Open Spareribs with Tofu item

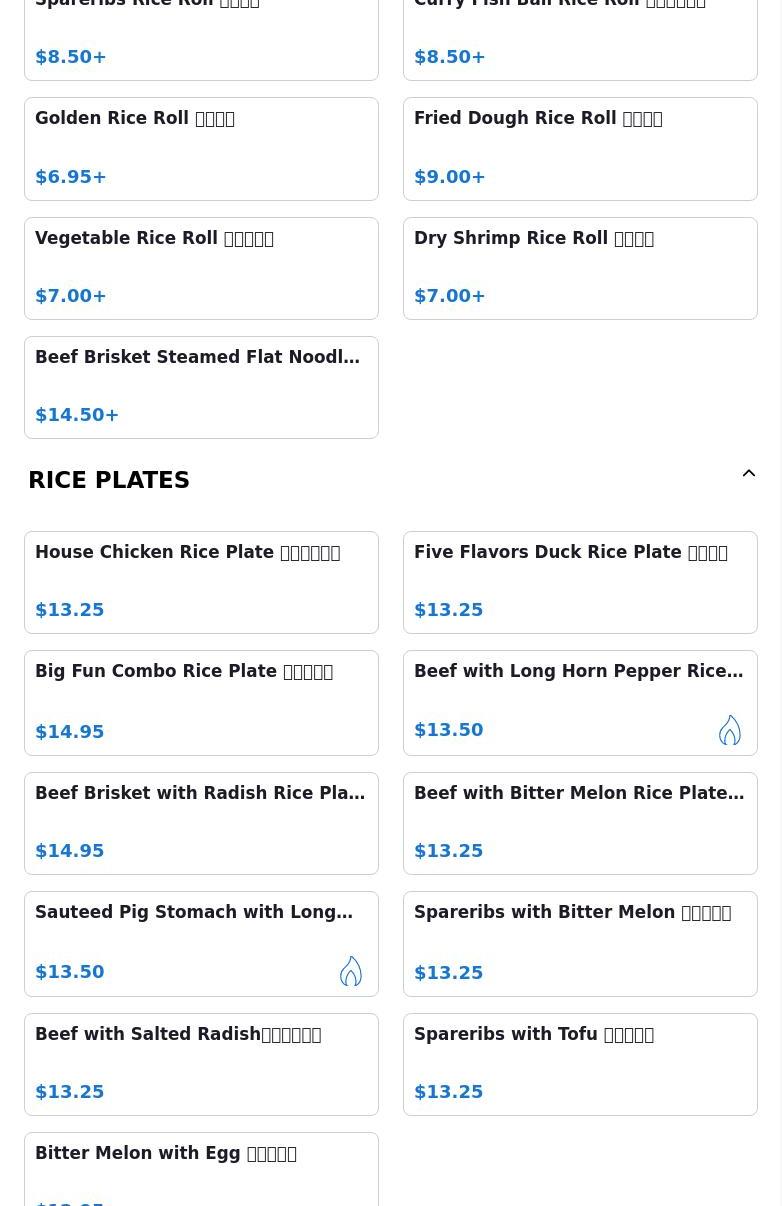(x=580, y=1064)
